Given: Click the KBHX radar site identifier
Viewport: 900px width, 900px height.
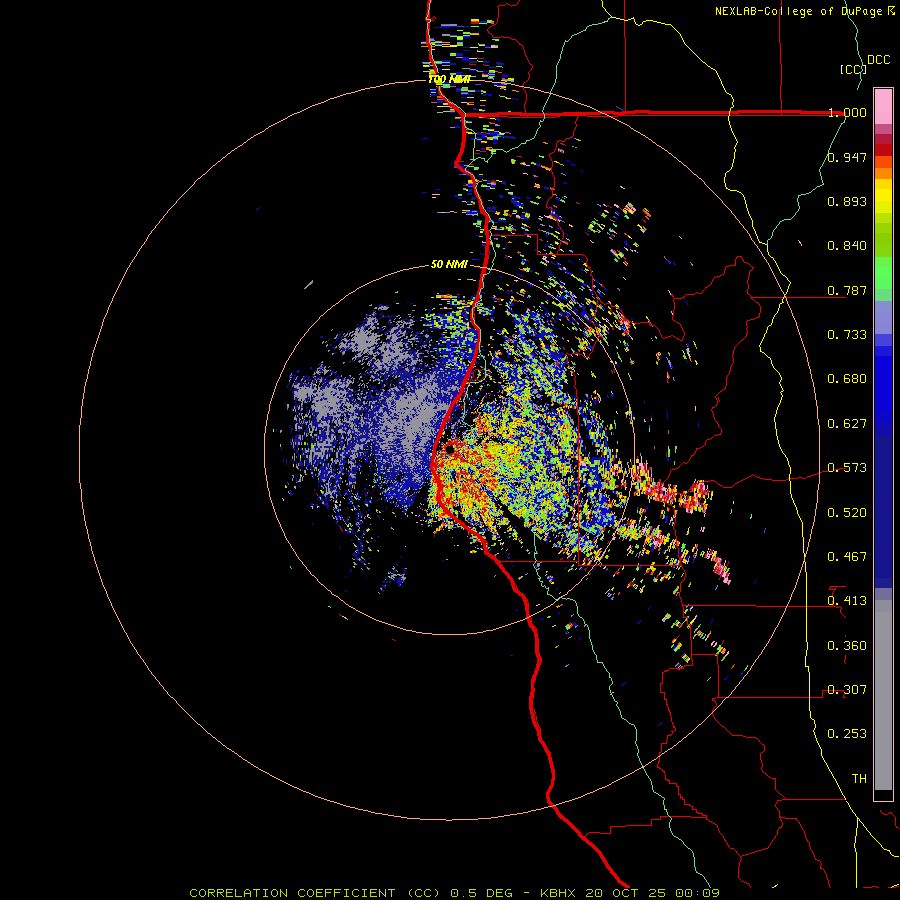Looking at the screenshot, I should 560,893.
